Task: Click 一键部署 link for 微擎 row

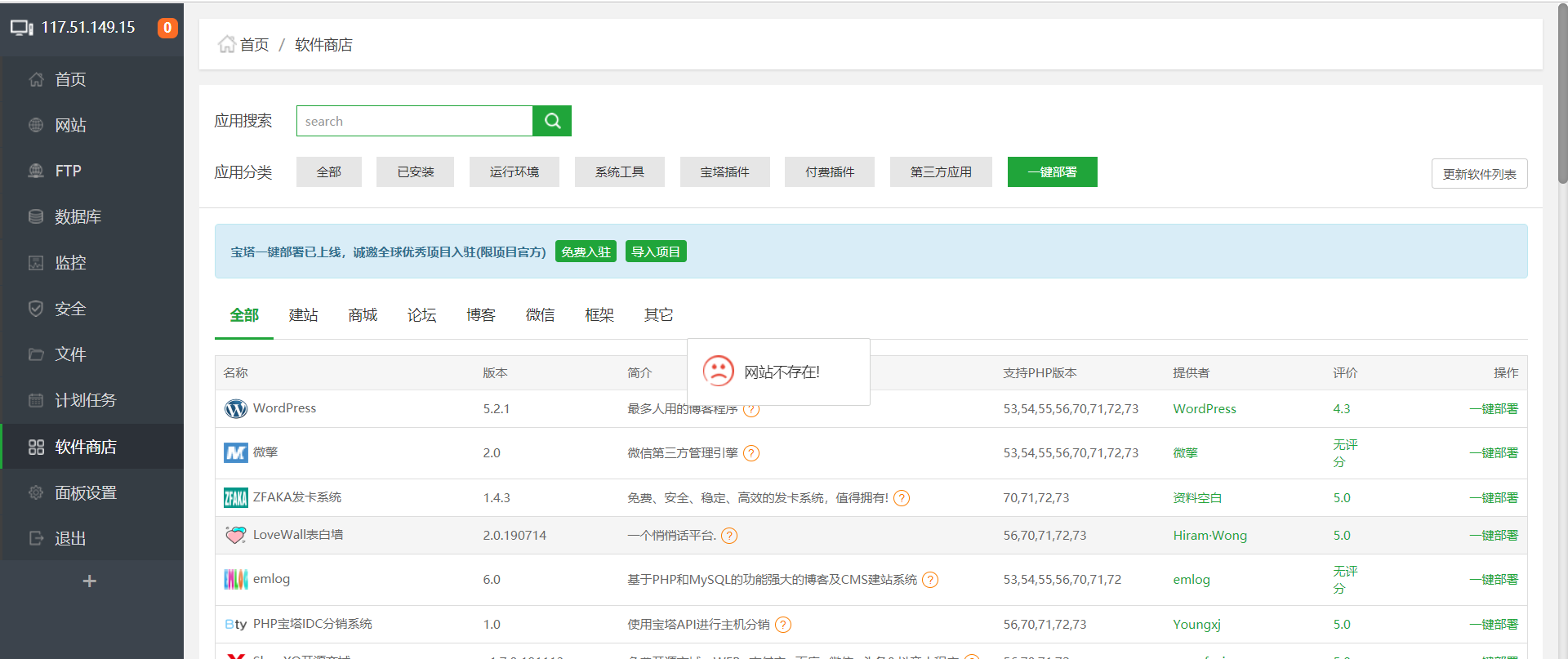Action: tap(1494, 452)
